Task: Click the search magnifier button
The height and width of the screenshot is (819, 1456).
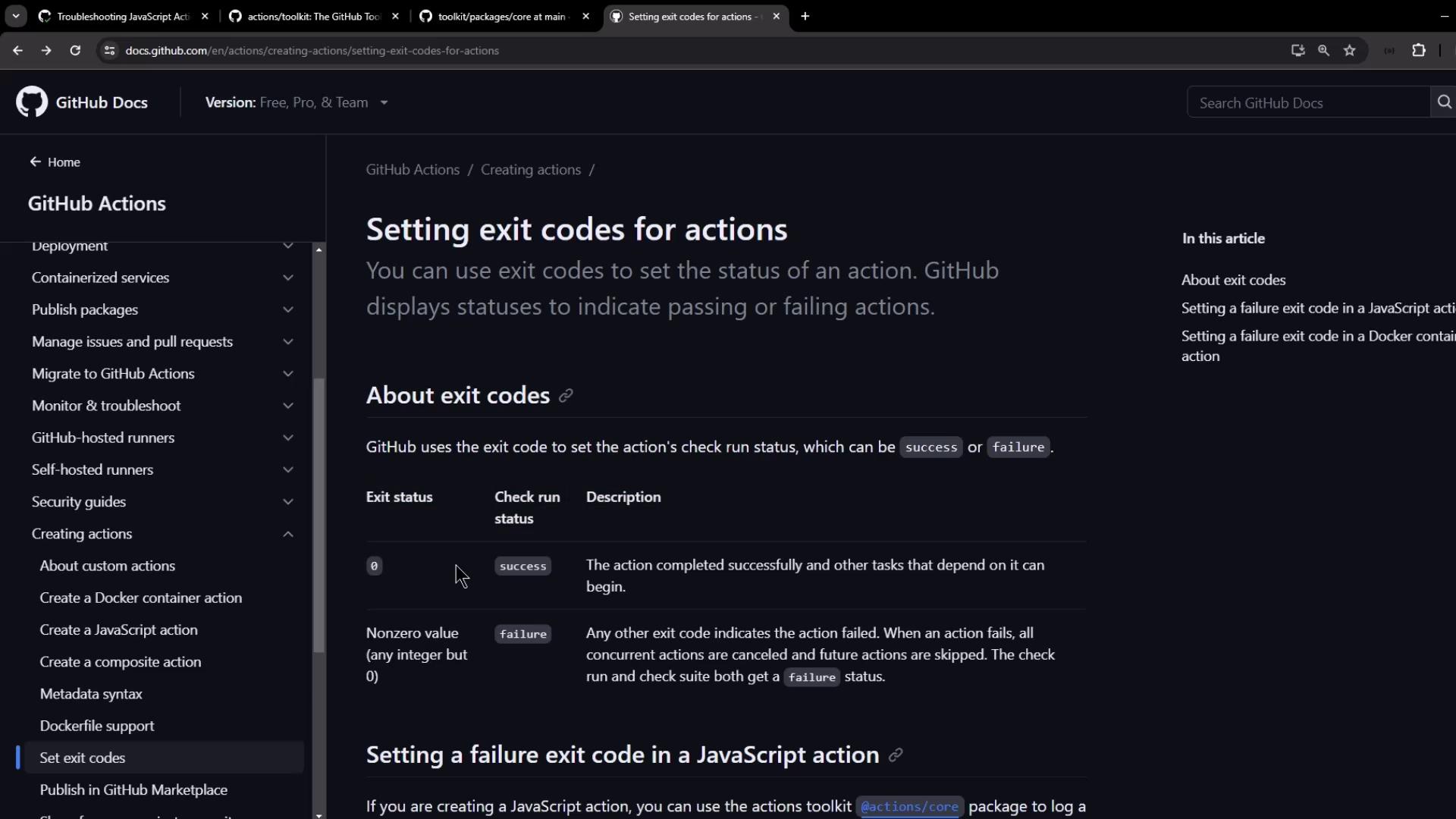Action: (x=1444, y=102)
